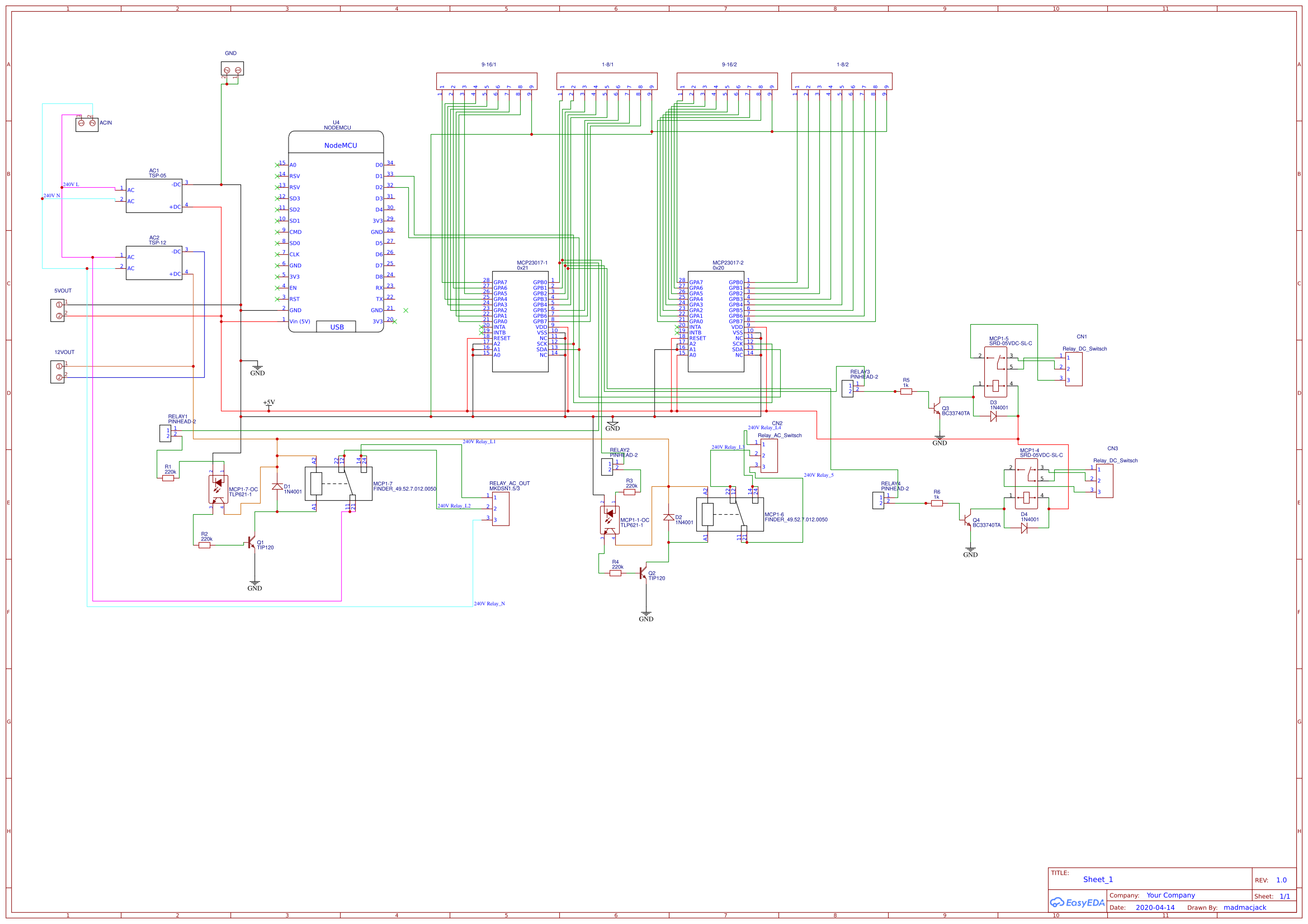Click the EasyEDA logo in title block
The image size is (1308, 924).
pos(1078,902)
